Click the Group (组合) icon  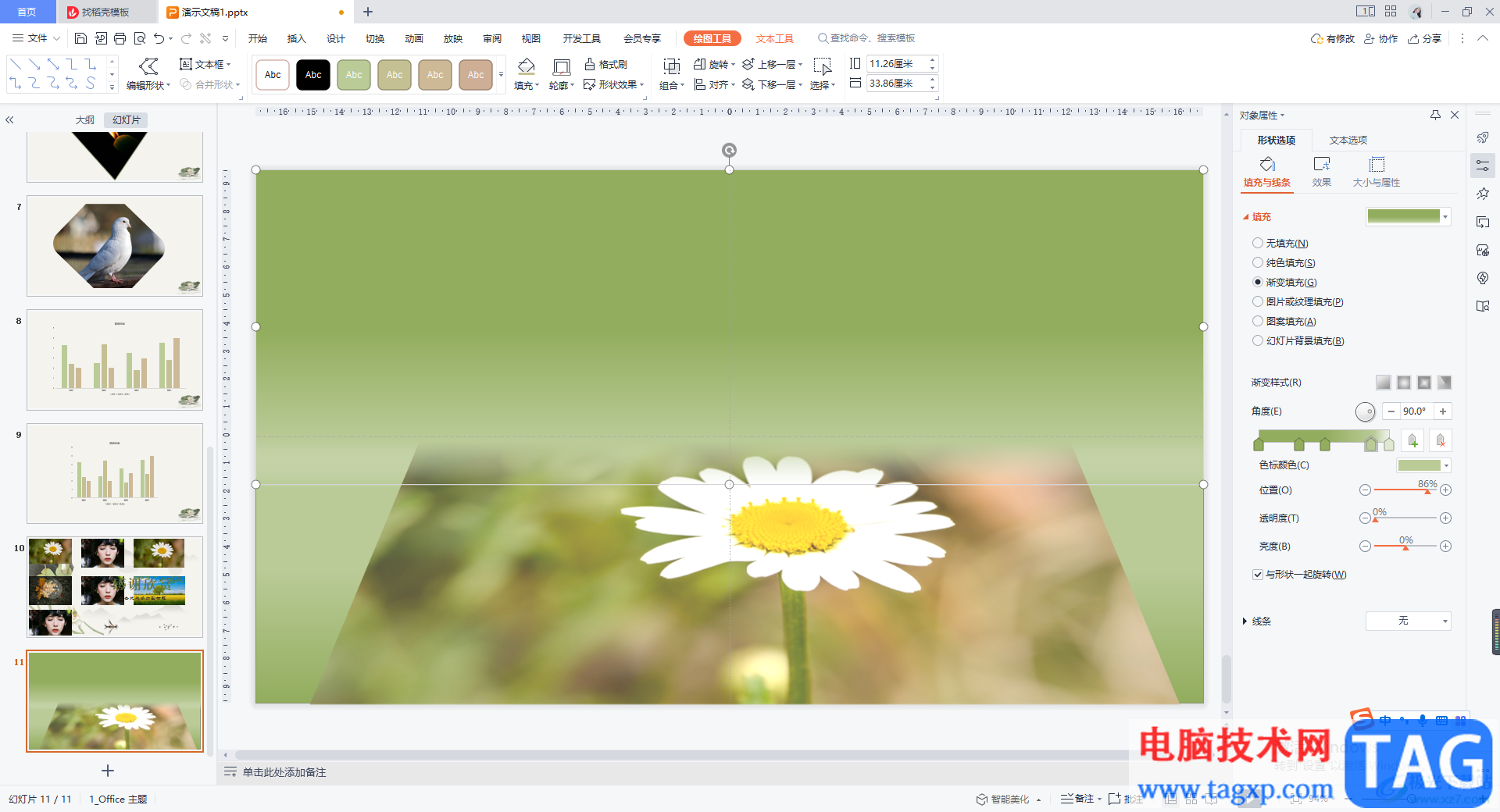point(671,67)
